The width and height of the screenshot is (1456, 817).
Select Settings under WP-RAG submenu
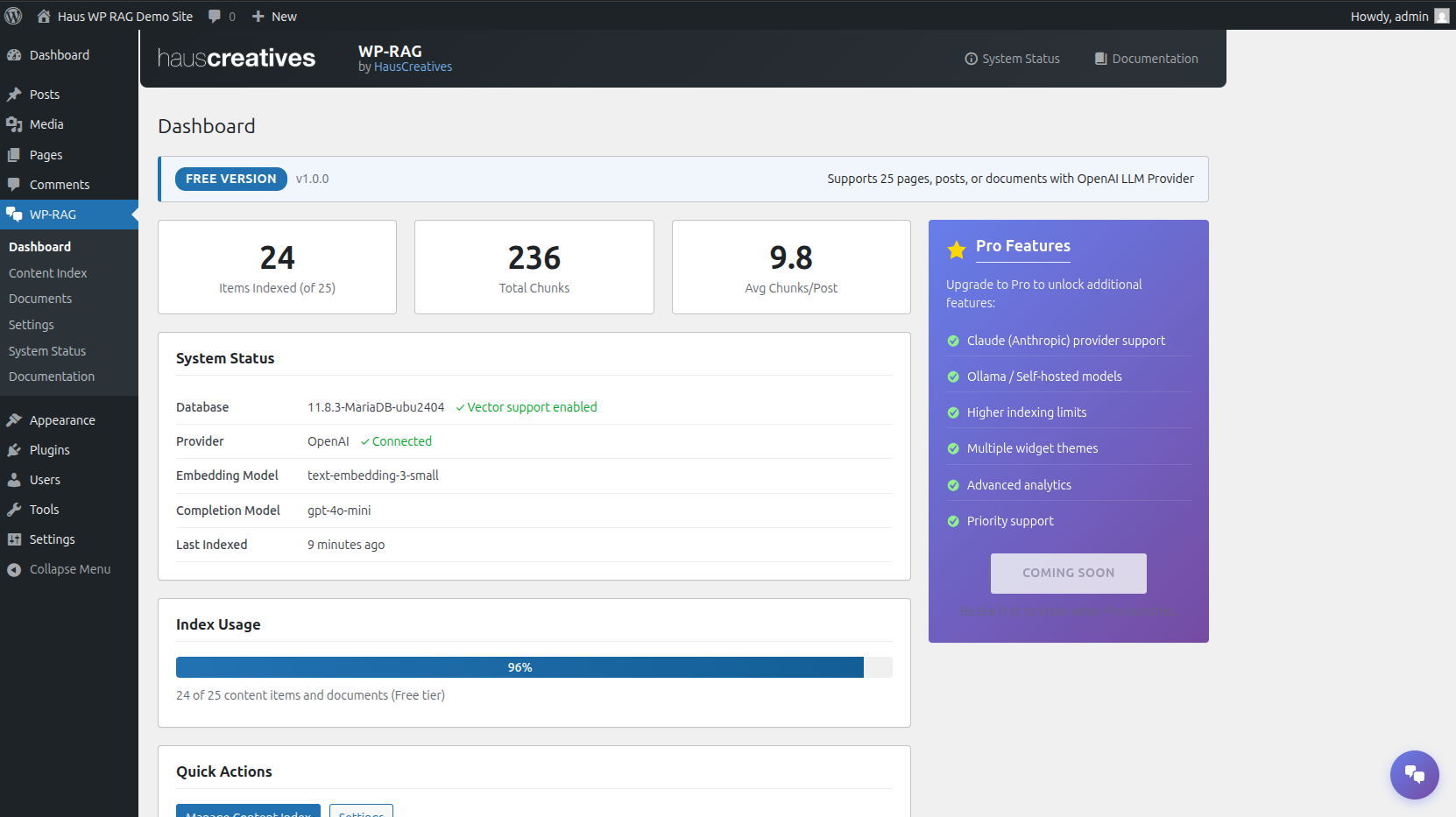pyautogui.click(x=32, y=325)
